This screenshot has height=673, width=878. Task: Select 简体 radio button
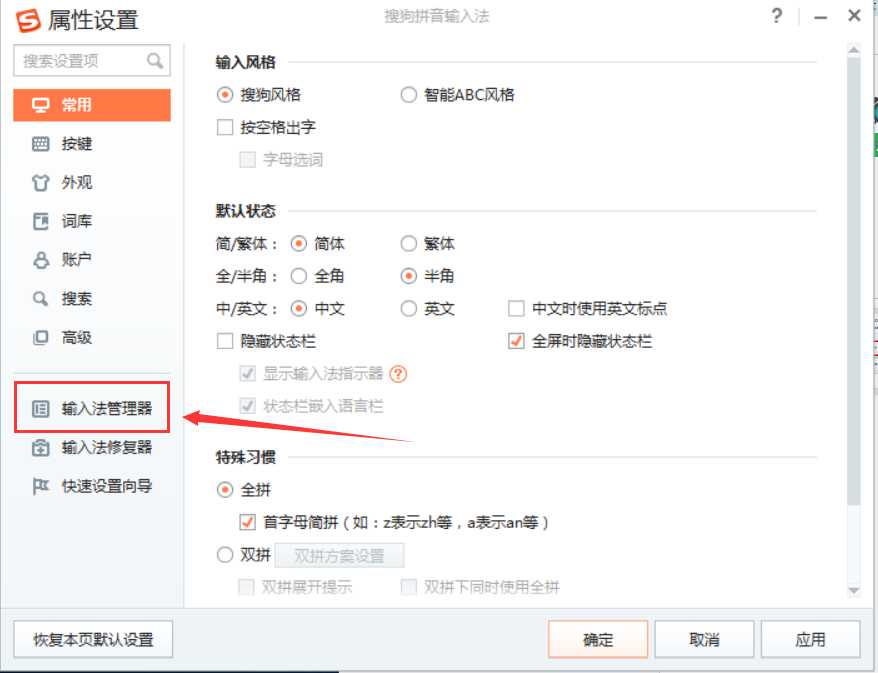click(x=299, y=244)
